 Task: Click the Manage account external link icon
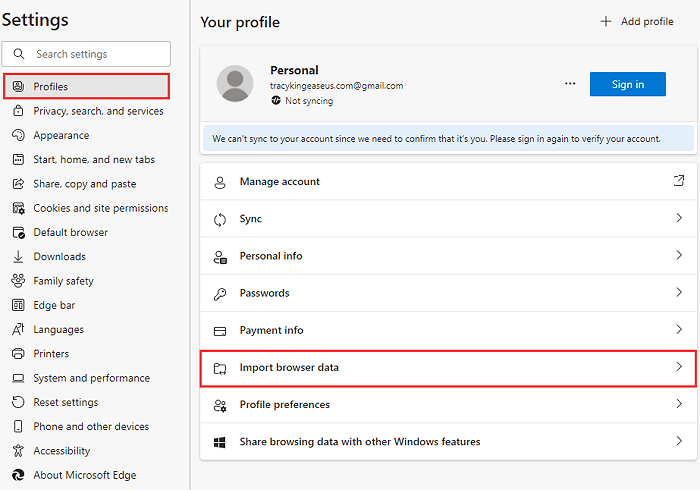point(679,182)
